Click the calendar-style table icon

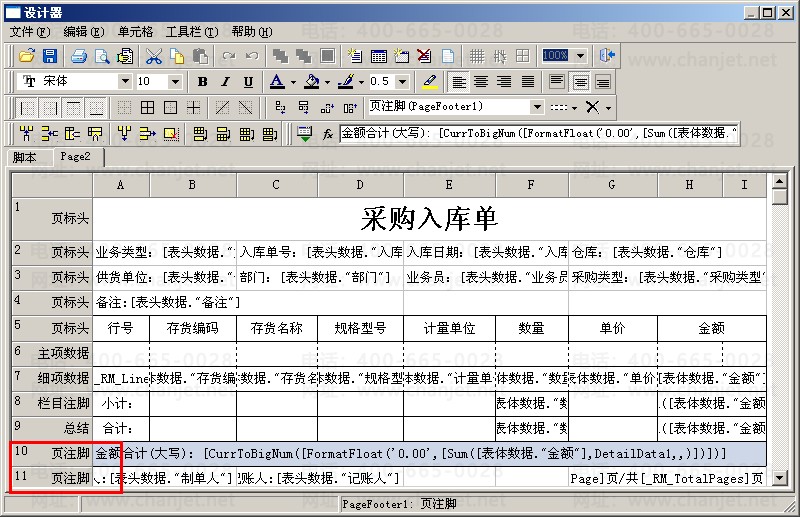[x=378, y=56]
